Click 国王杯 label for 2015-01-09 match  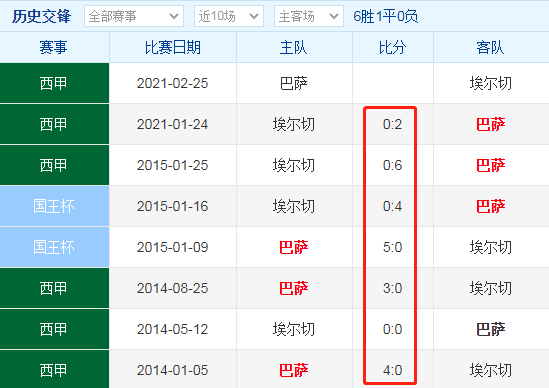(x=54, y=247)
